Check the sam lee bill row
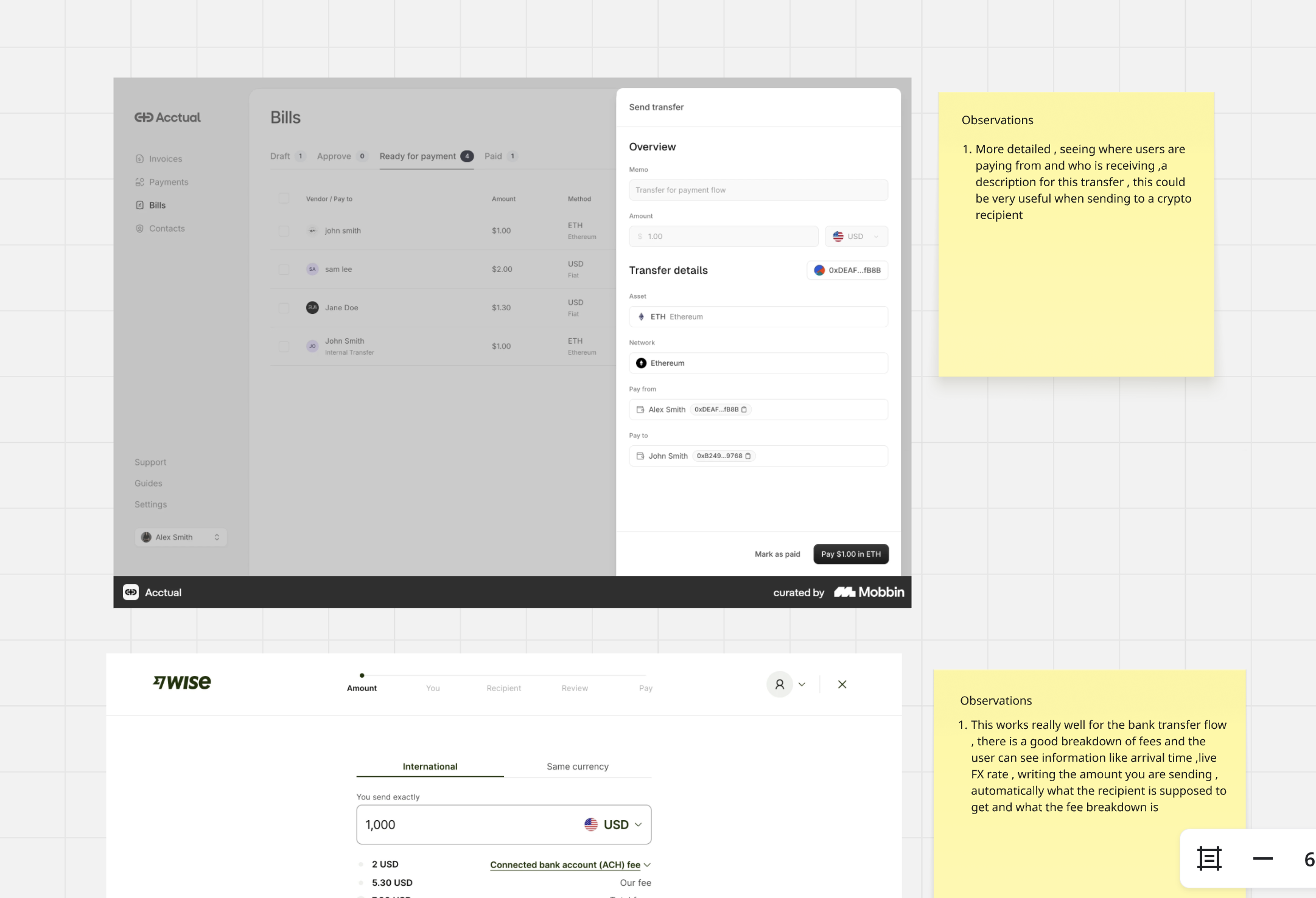The width and height of the screenshot is (1316, 898). [284, 269]
